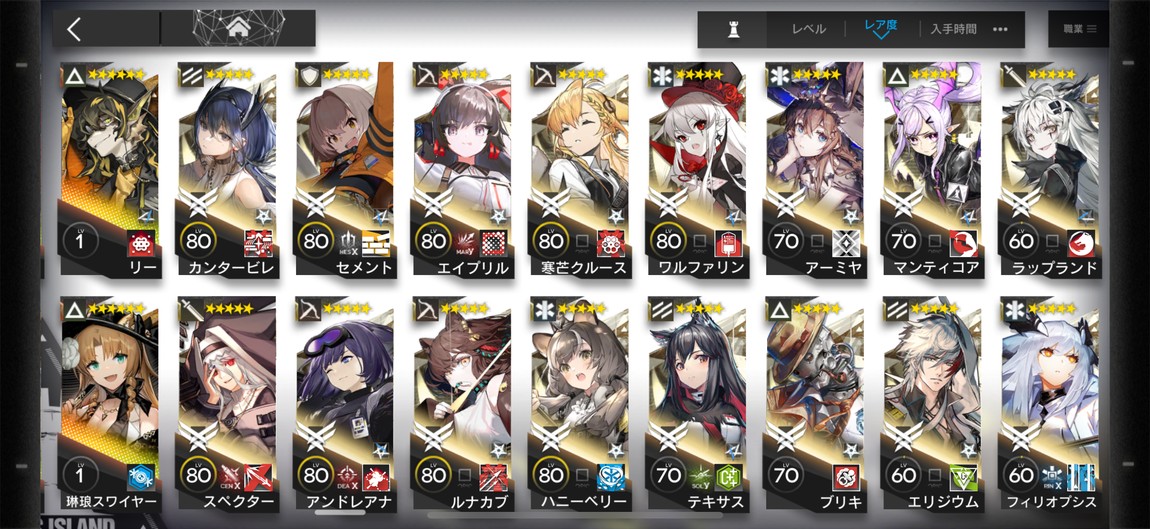Click マンティコア's red skill icon
Image resolution: width=1150 pixels, height=529 pixels.
pyautogui.click(x=963, y=243)
